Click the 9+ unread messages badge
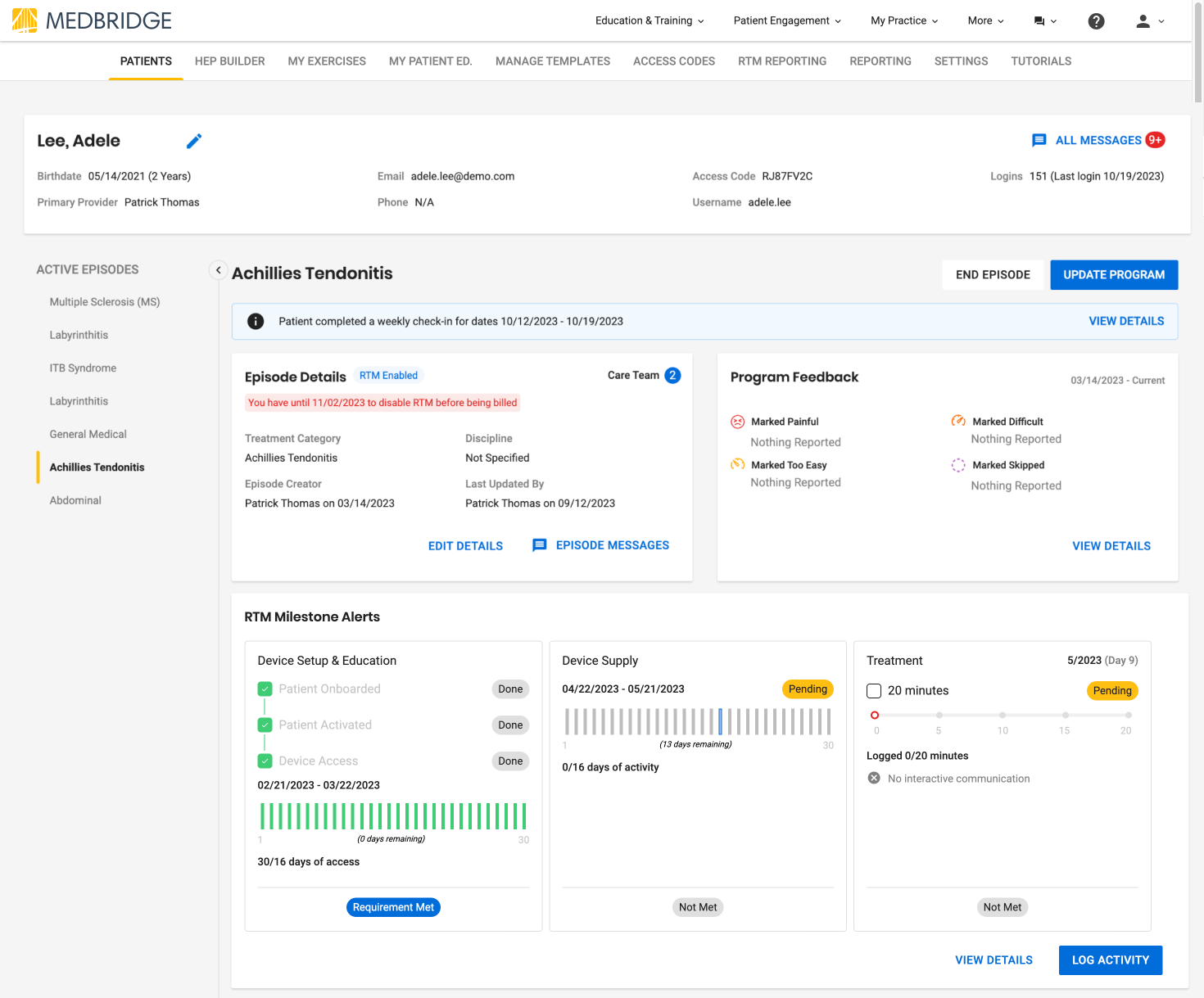 [x=1155, y=140]
